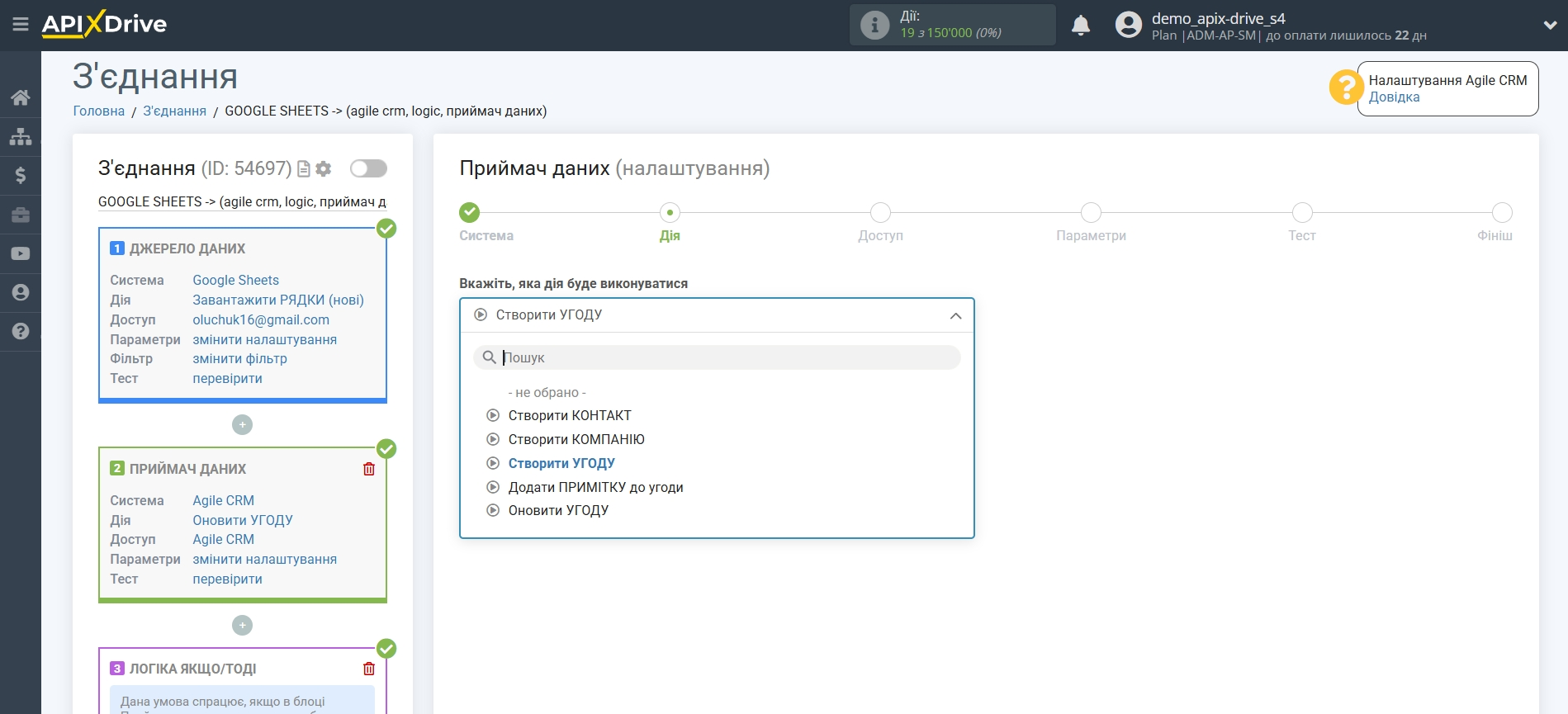Open the briefcase sidebar icon

[21, 215]
